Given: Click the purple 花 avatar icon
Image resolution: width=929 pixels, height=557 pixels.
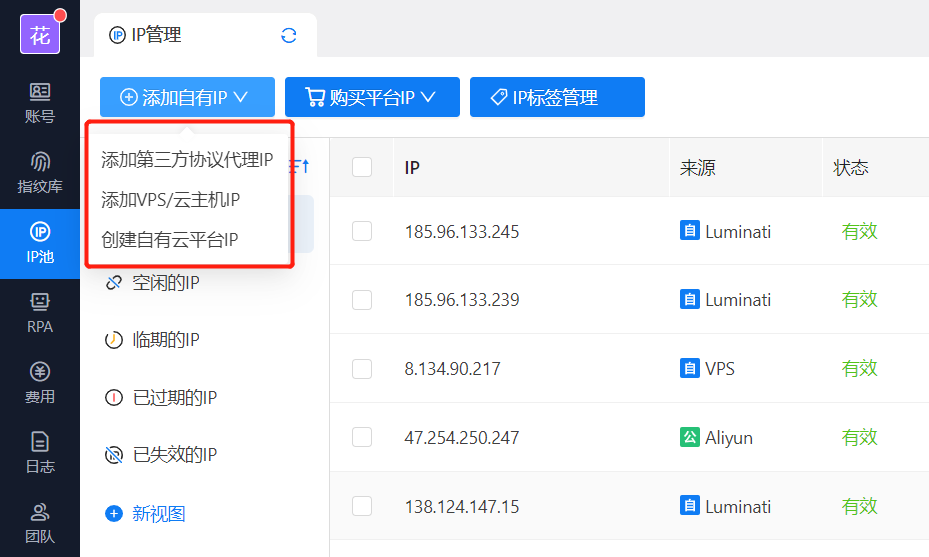Looking at the screenshot, I should point(40,35).
